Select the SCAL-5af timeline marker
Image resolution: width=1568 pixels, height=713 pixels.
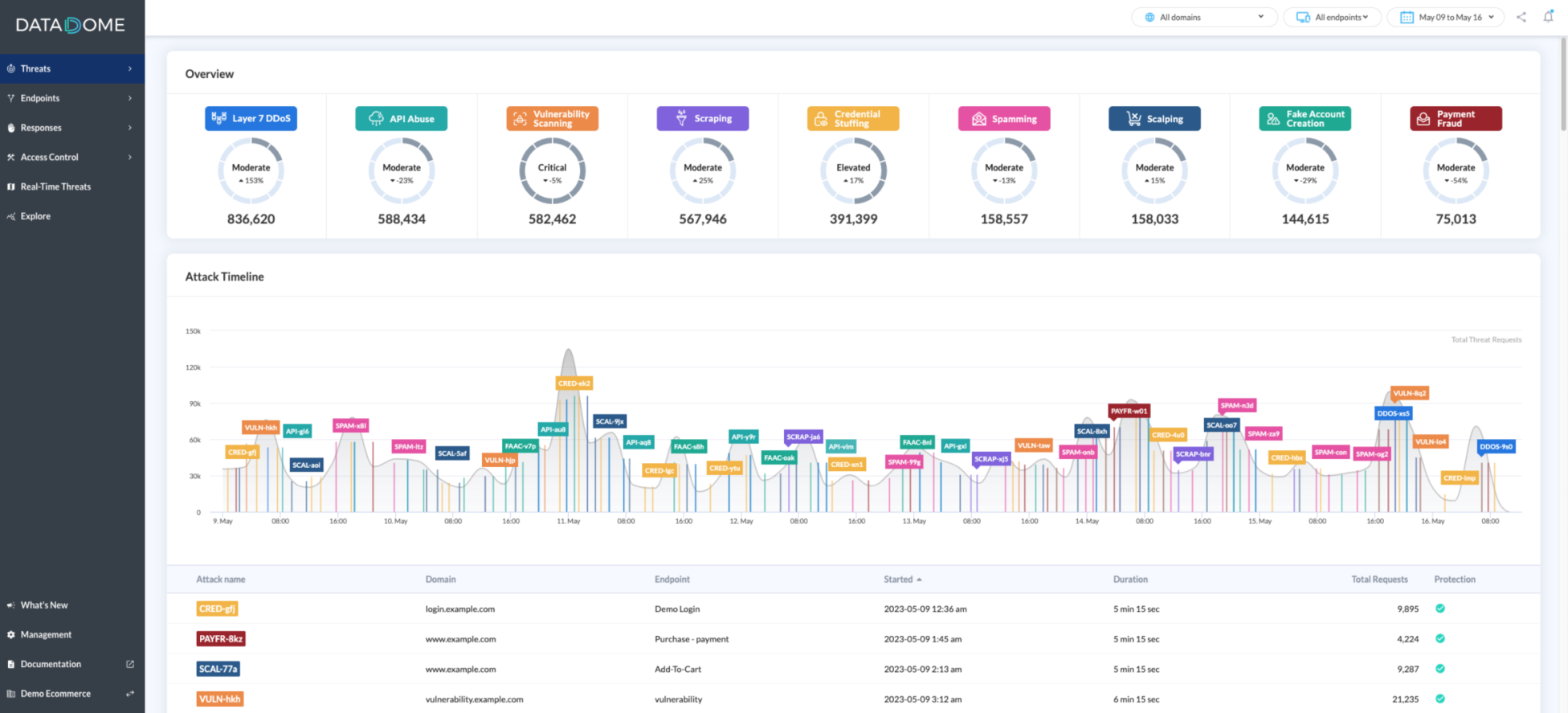[452, 453]
